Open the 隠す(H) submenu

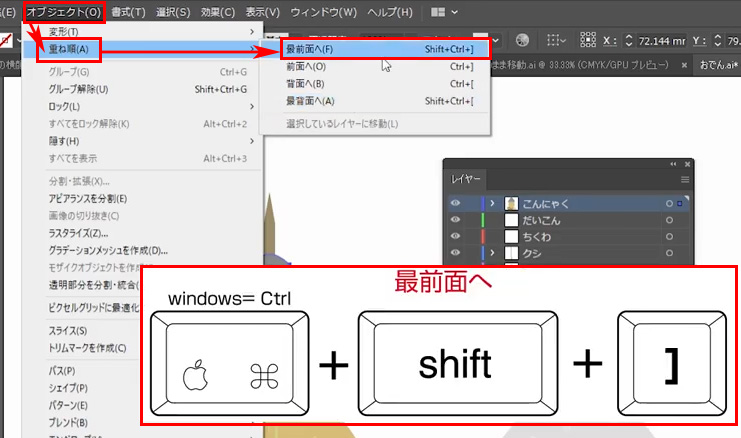click(142, 141)
